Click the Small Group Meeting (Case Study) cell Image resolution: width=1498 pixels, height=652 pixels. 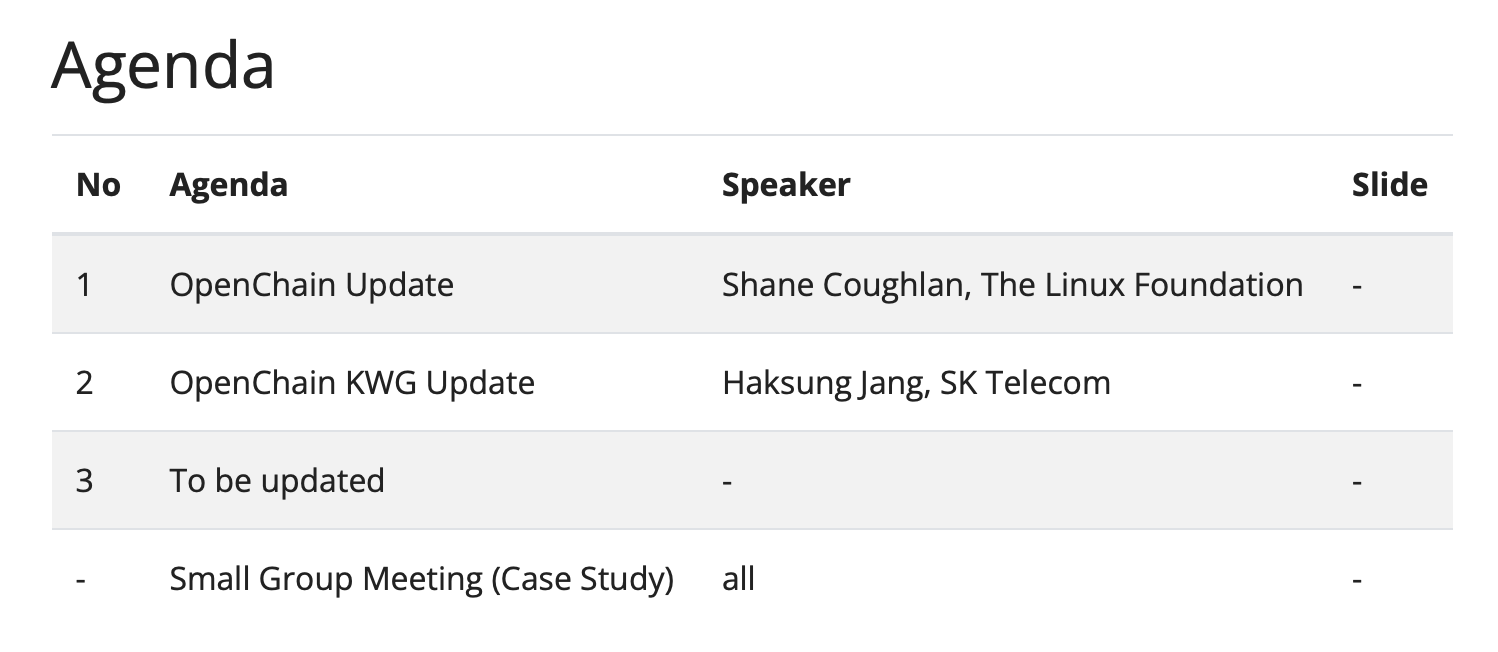coord(421,579)
